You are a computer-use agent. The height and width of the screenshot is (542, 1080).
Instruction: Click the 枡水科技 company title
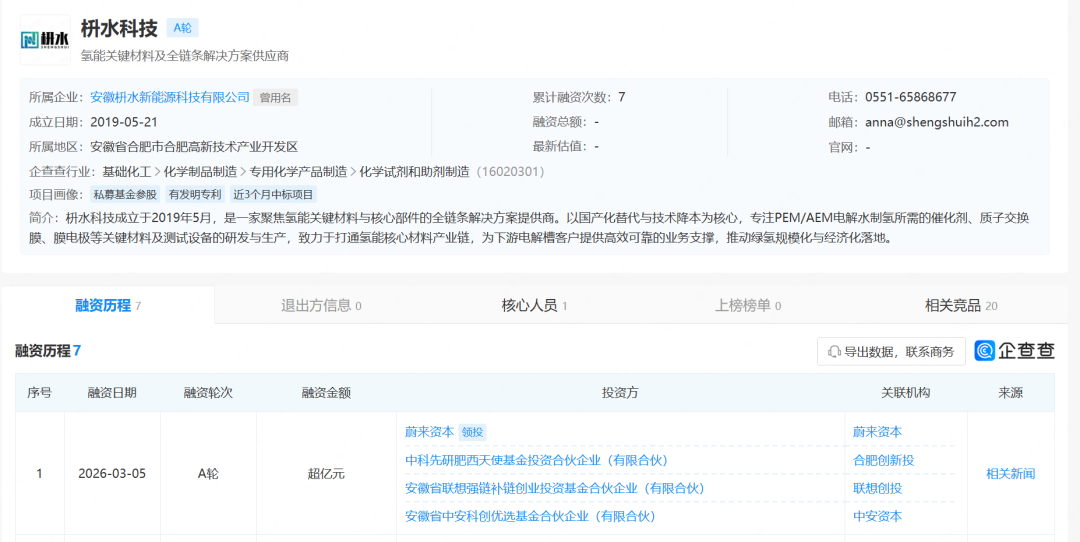pos(119,28)
